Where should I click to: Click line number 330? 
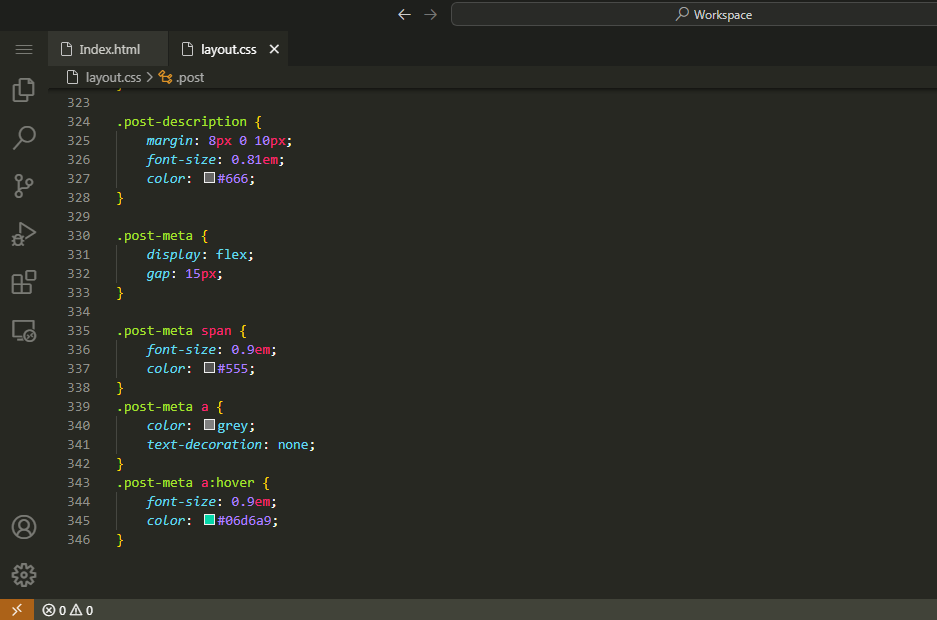[78, 235]
